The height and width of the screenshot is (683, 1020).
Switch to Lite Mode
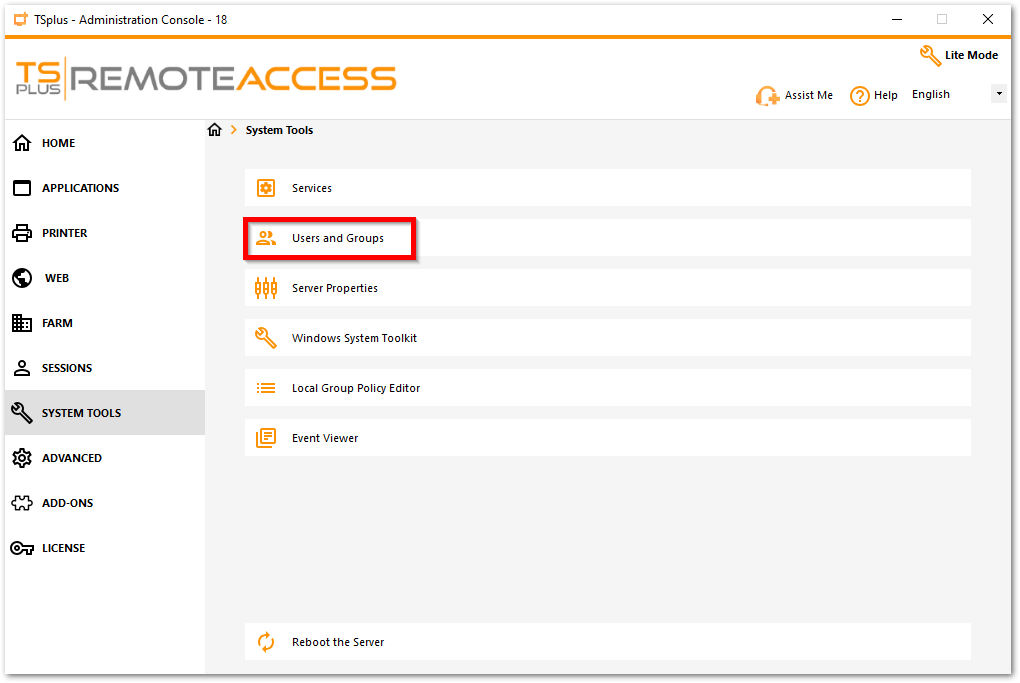point(959,55)
